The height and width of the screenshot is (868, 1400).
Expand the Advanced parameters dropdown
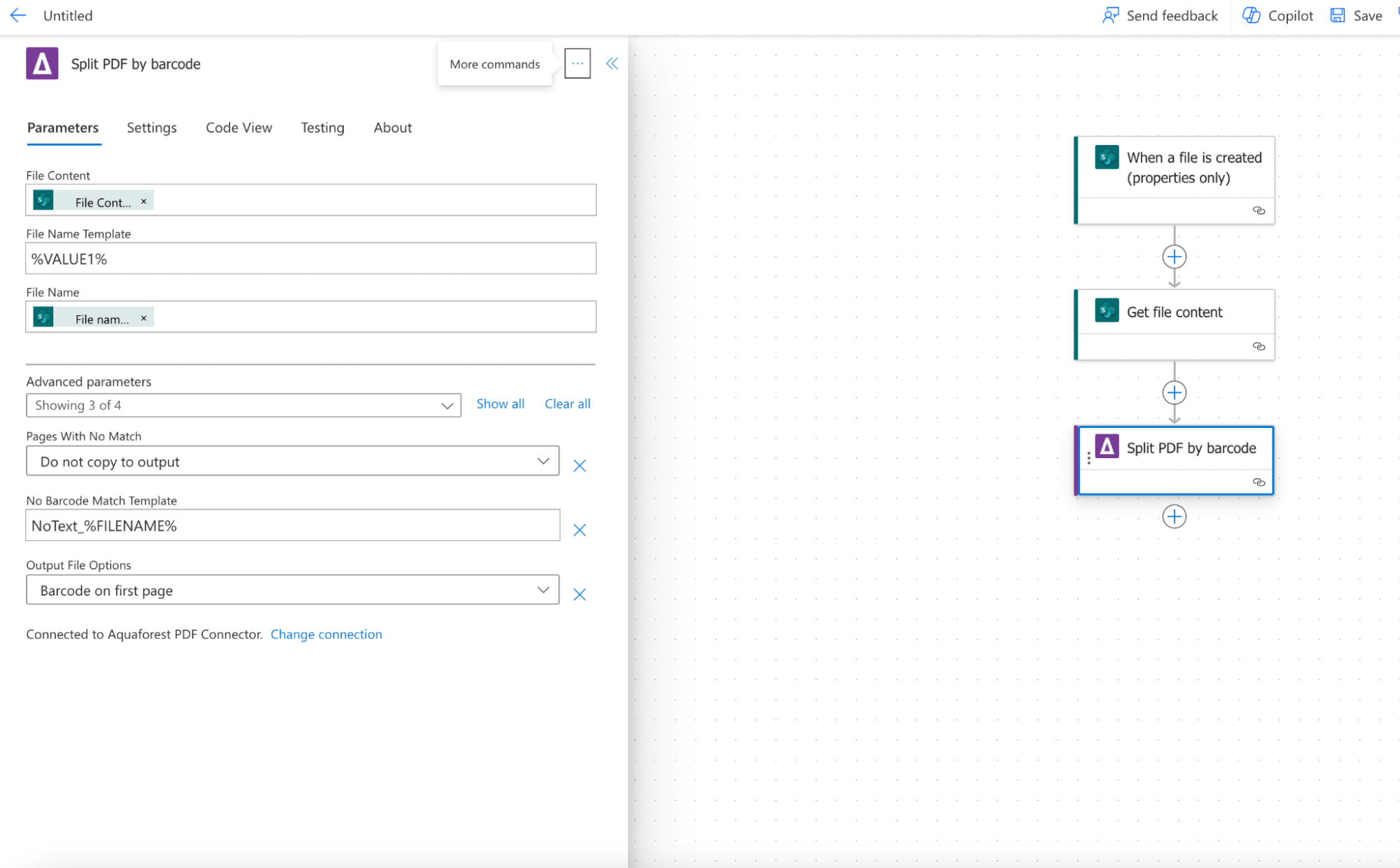click(x=448, y=405)
